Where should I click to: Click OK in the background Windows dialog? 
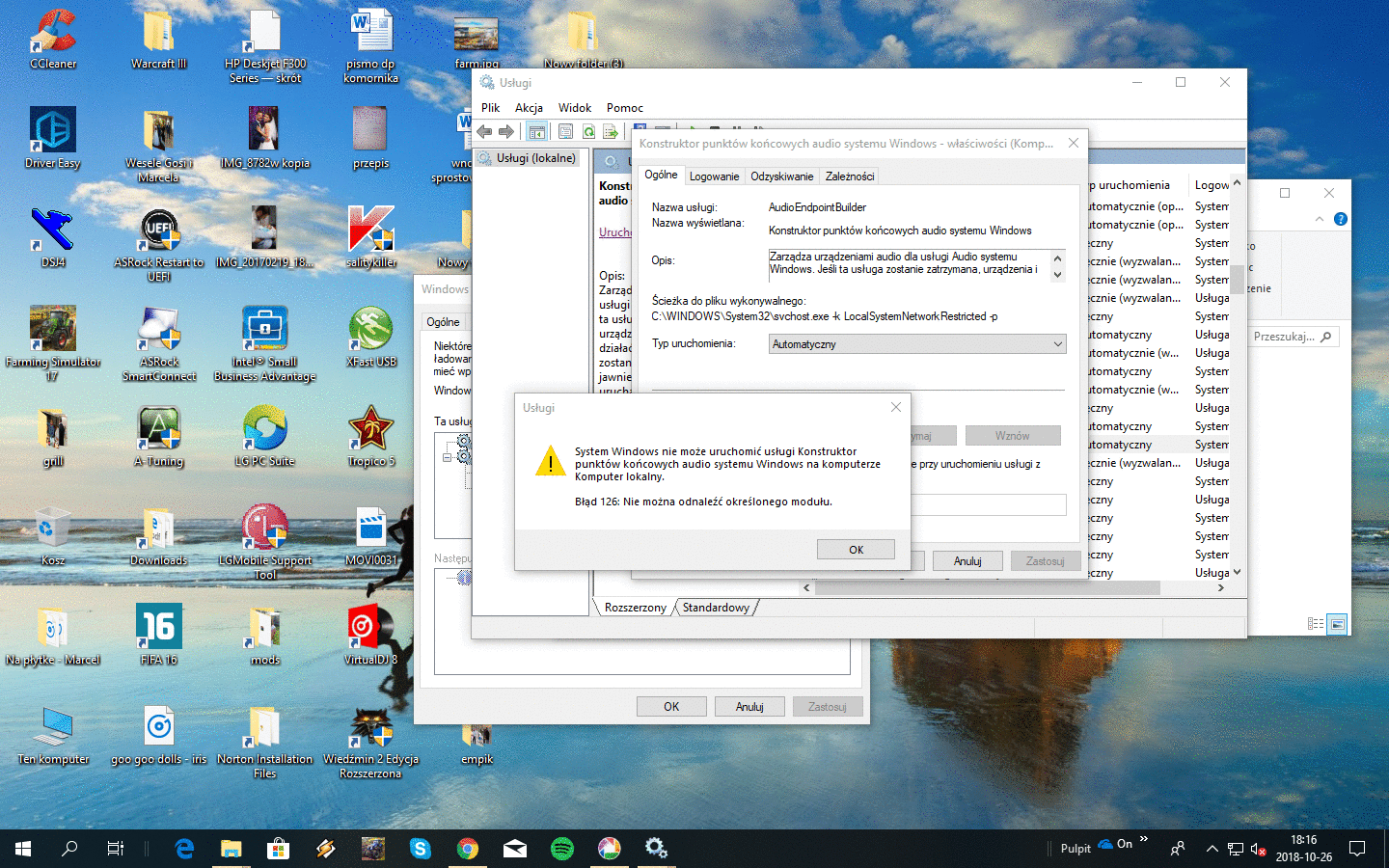(x=671, y=707)
